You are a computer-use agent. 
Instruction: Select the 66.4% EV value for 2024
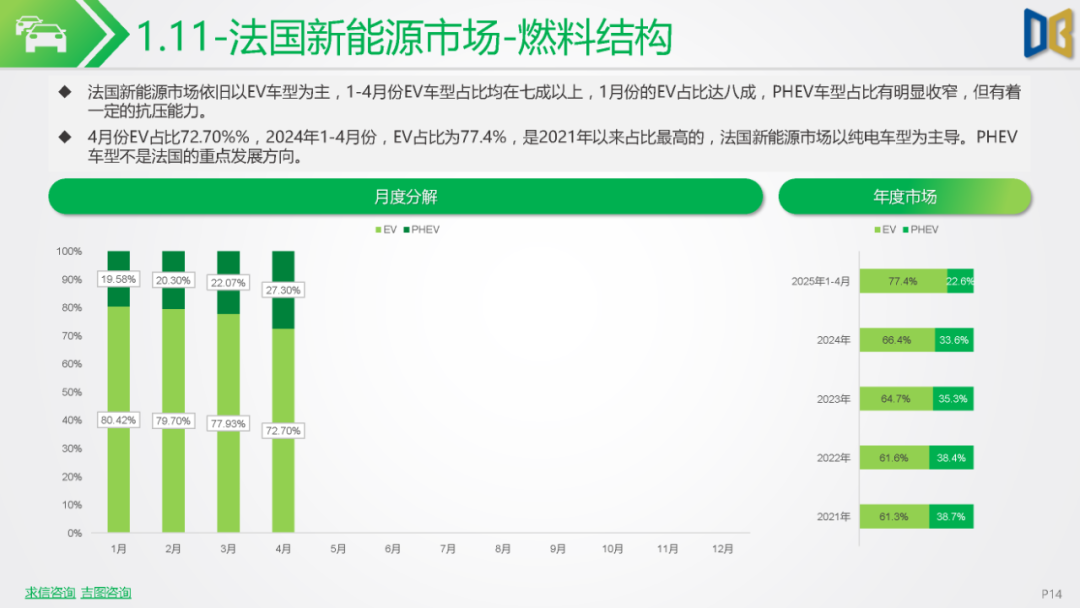tap(896, 340)
